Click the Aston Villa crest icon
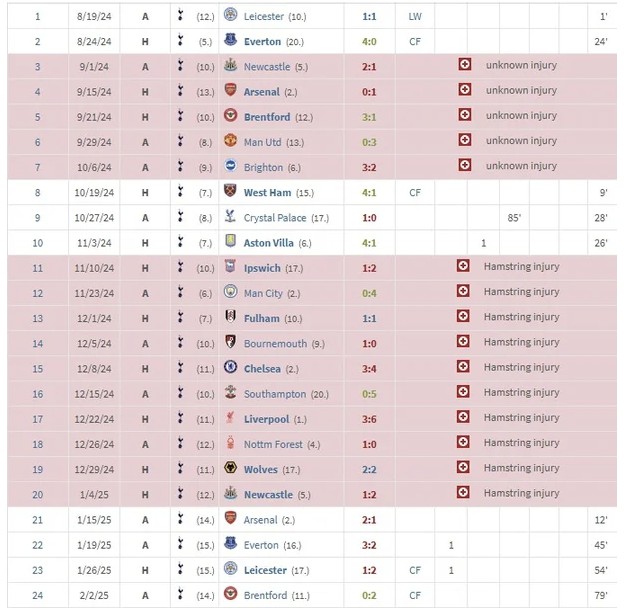This screenshot has width=624, height=616. [231, 243]
